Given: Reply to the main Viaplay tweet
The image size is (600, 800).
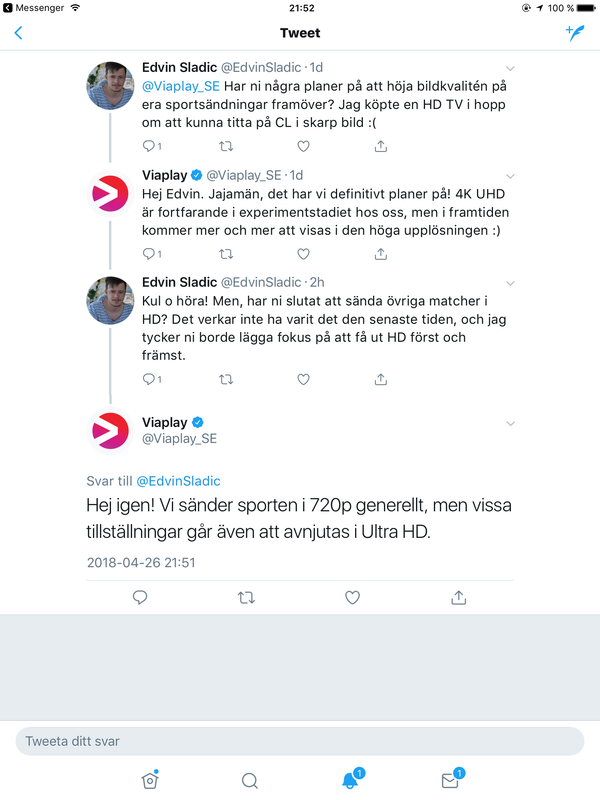Looking at the screenshot, I should [x=141, y=597].
